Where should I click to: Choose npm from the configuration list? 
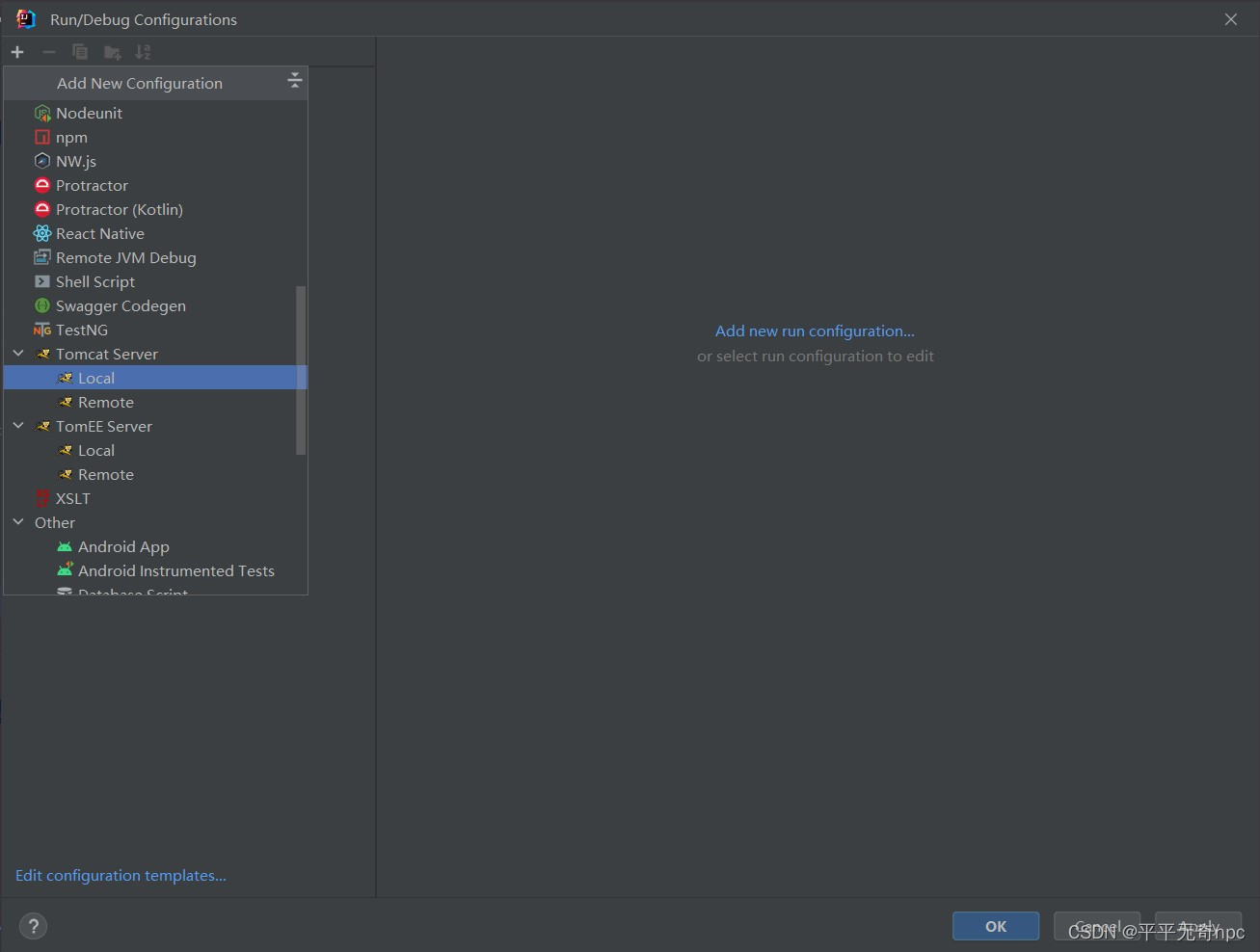coord(155,137)
